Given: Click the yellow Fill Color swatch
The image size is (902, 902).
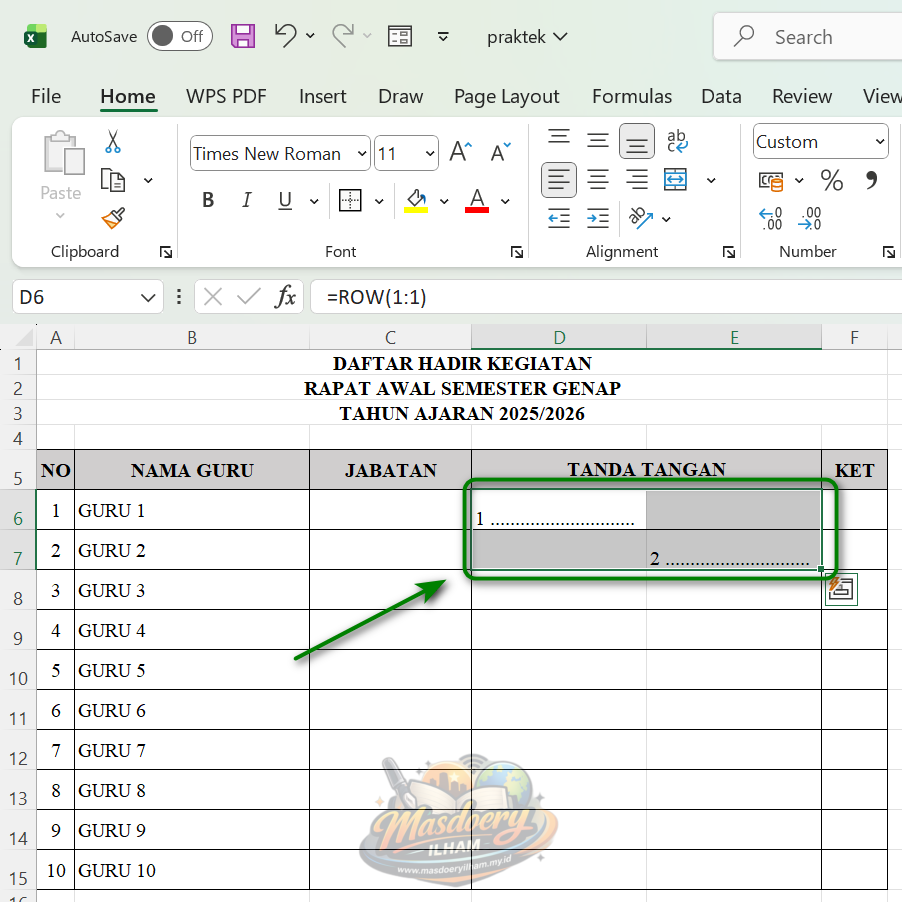Looking at the screenshot, I should click(416, 200).
